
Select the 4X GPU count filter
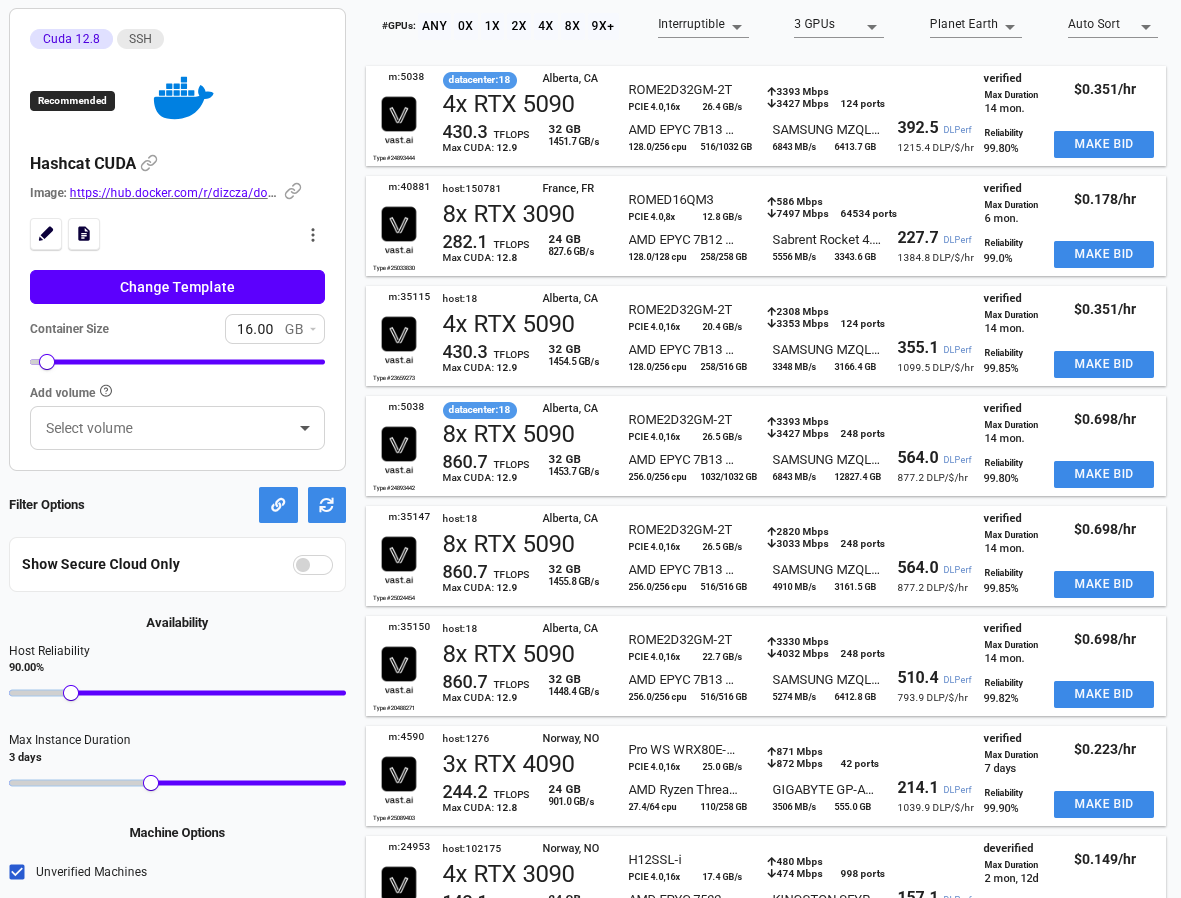(545, 26)
